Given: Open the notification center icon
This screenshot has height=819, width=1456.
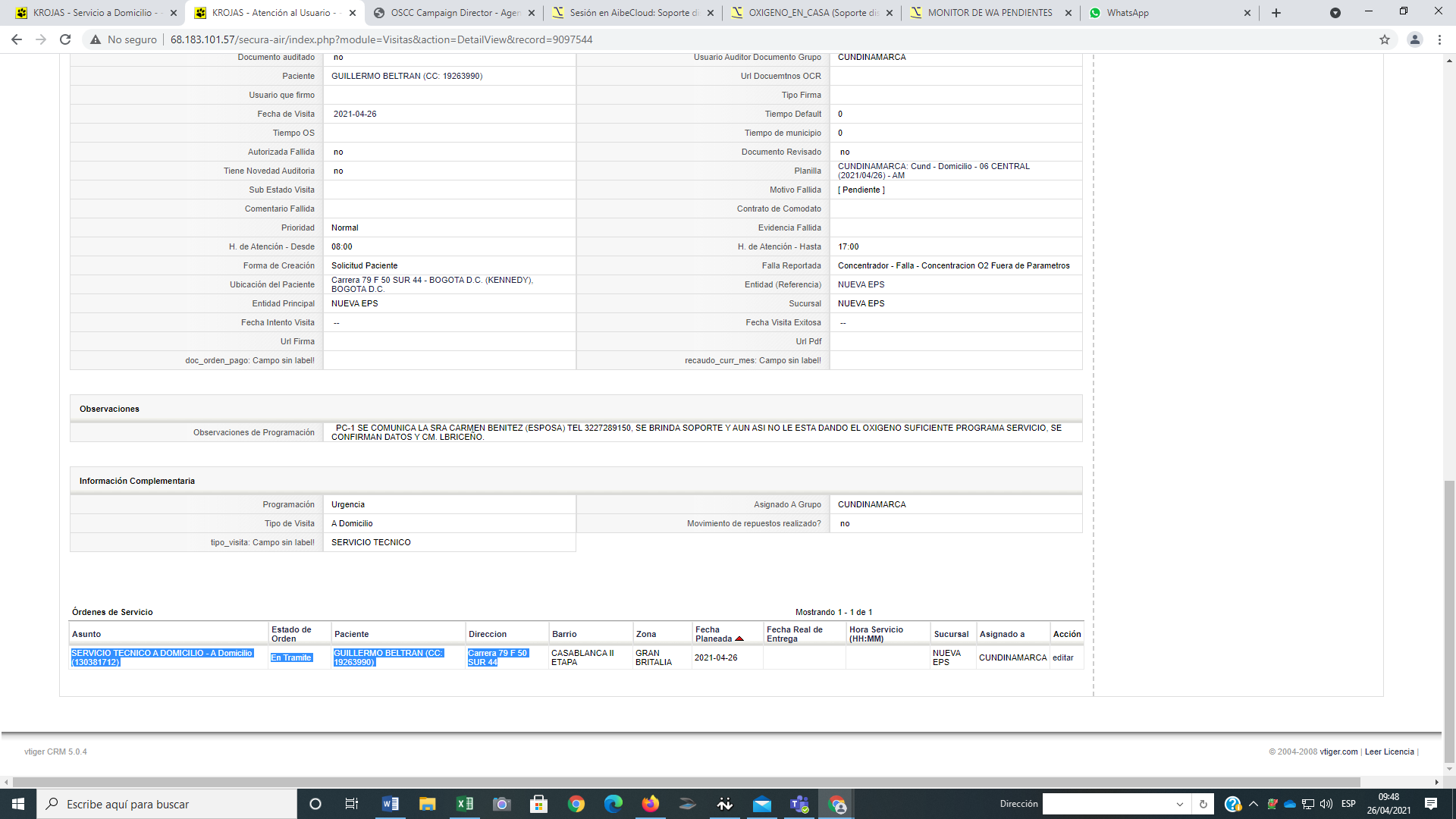Looking at the screenshot, I should click(x=1431, y=804).
